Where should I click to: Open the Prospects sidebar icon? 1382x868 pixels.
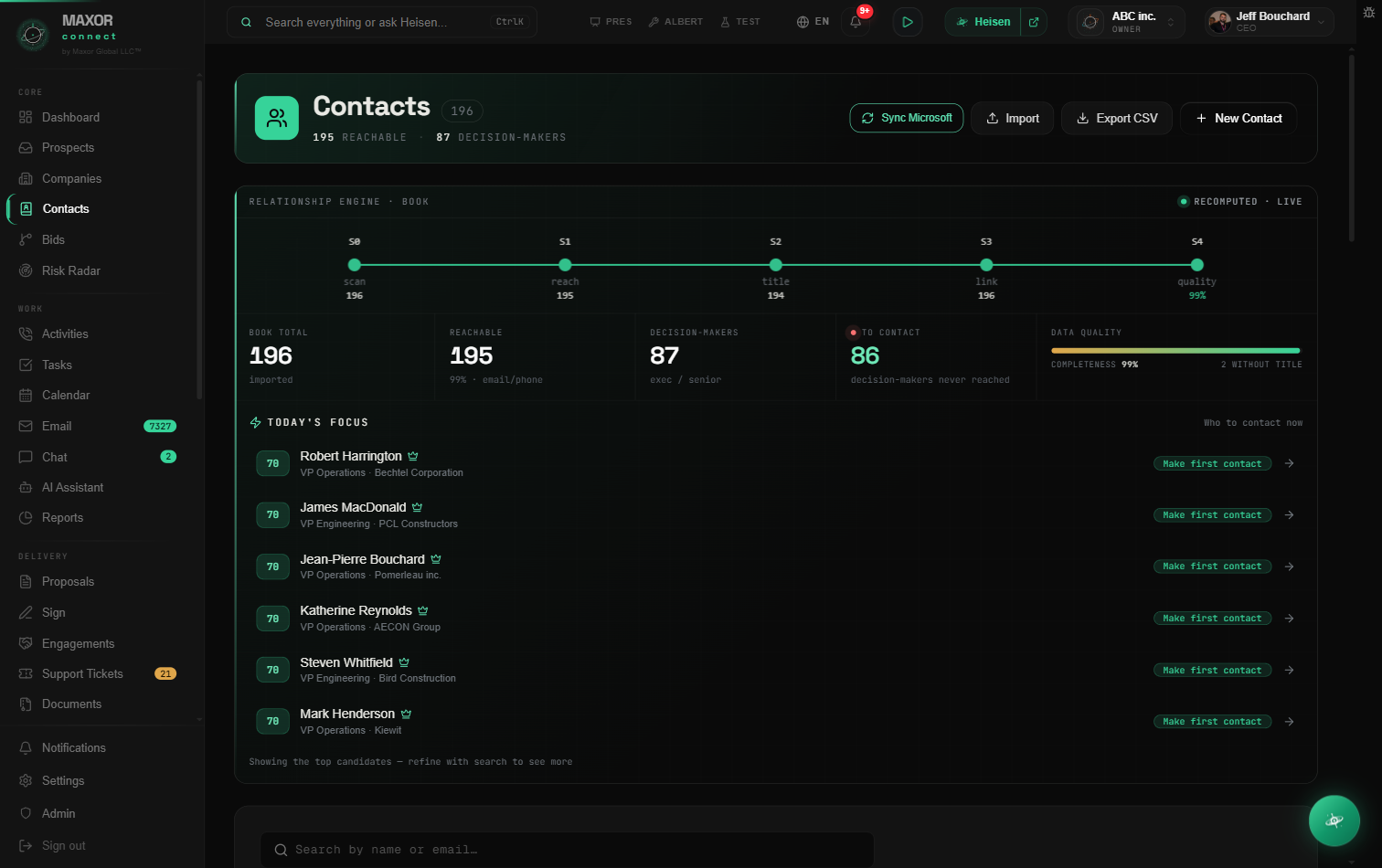[26, 148]
